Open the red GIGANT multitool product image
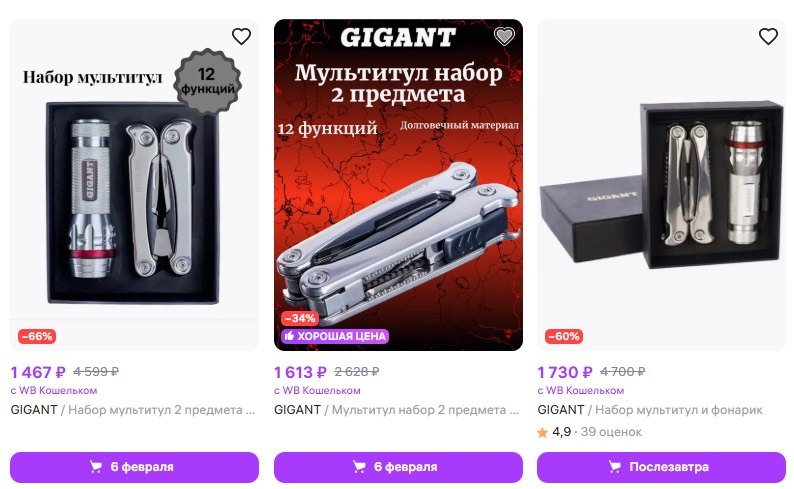Screen dimensions: 794x489 (398, 185)
